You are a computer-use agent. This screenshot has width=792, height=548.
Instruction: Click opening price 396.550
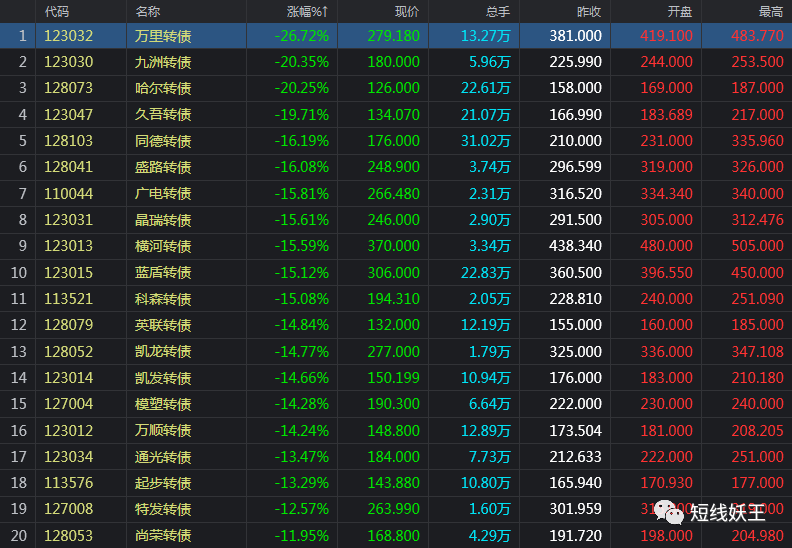pos(666,273)
